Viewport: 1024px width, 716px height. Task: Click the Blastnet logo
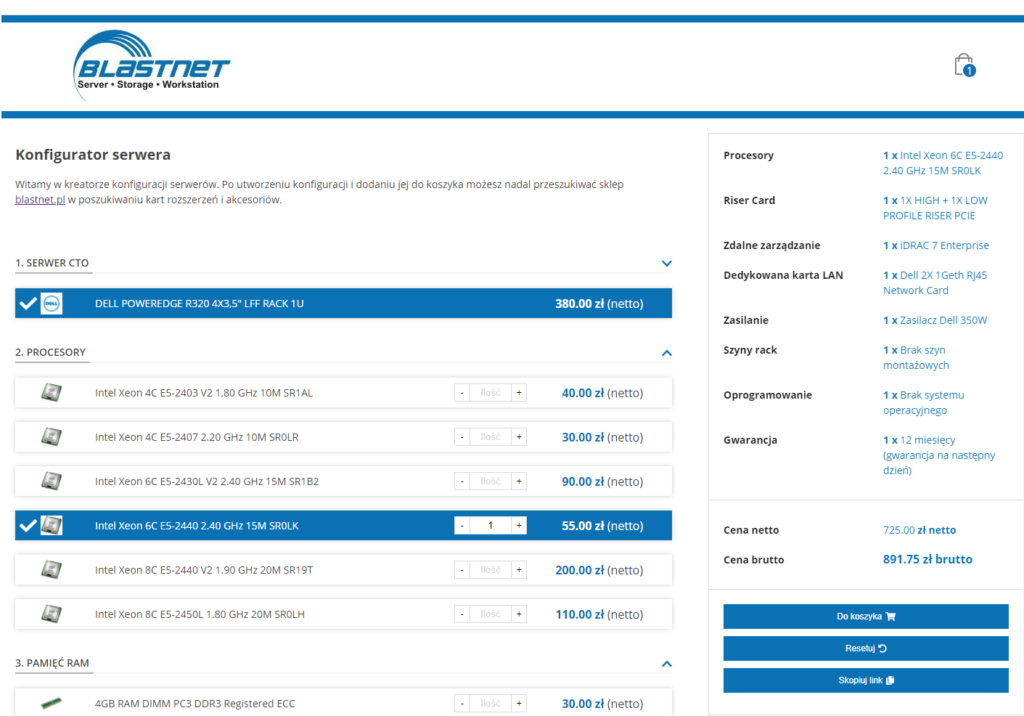coord(151,64)
